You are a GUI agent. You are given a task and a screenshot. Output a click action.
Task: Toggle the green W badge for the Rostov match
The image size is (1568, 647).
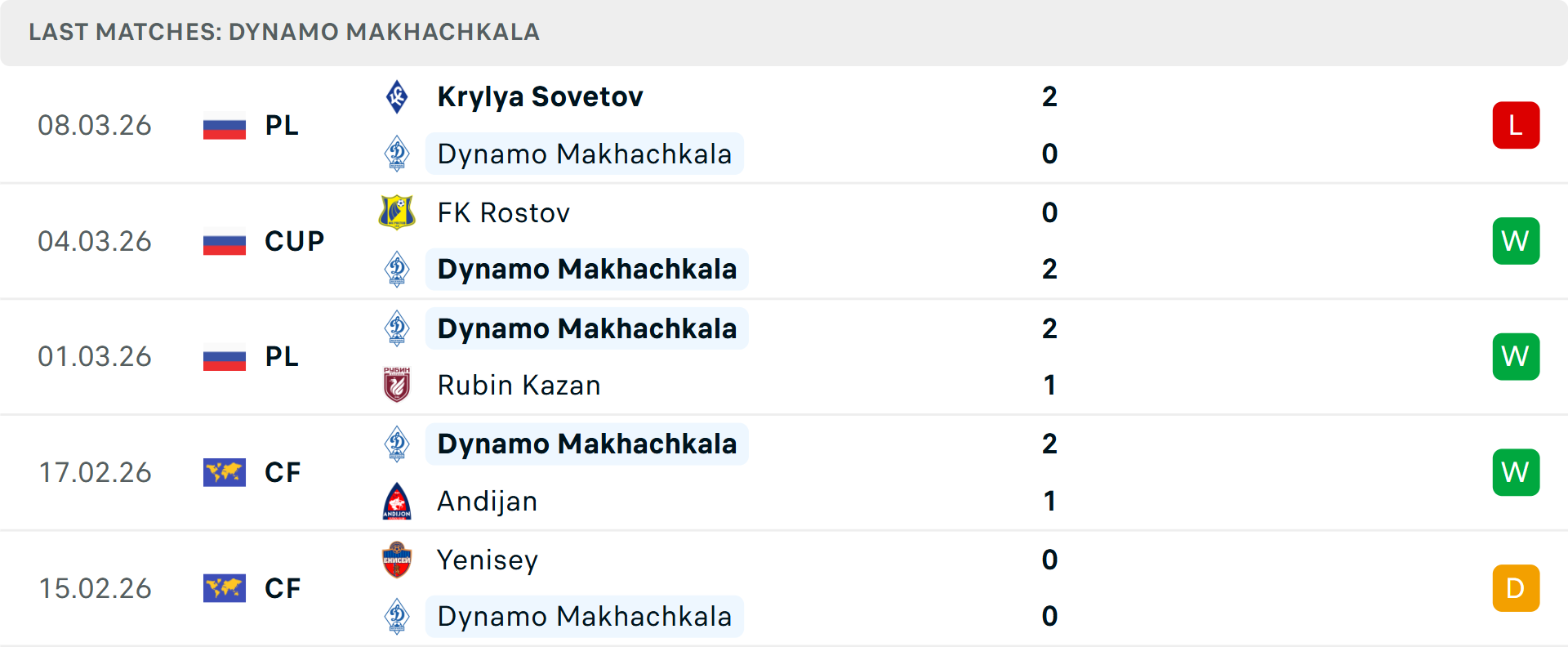tap(1516, 240)
